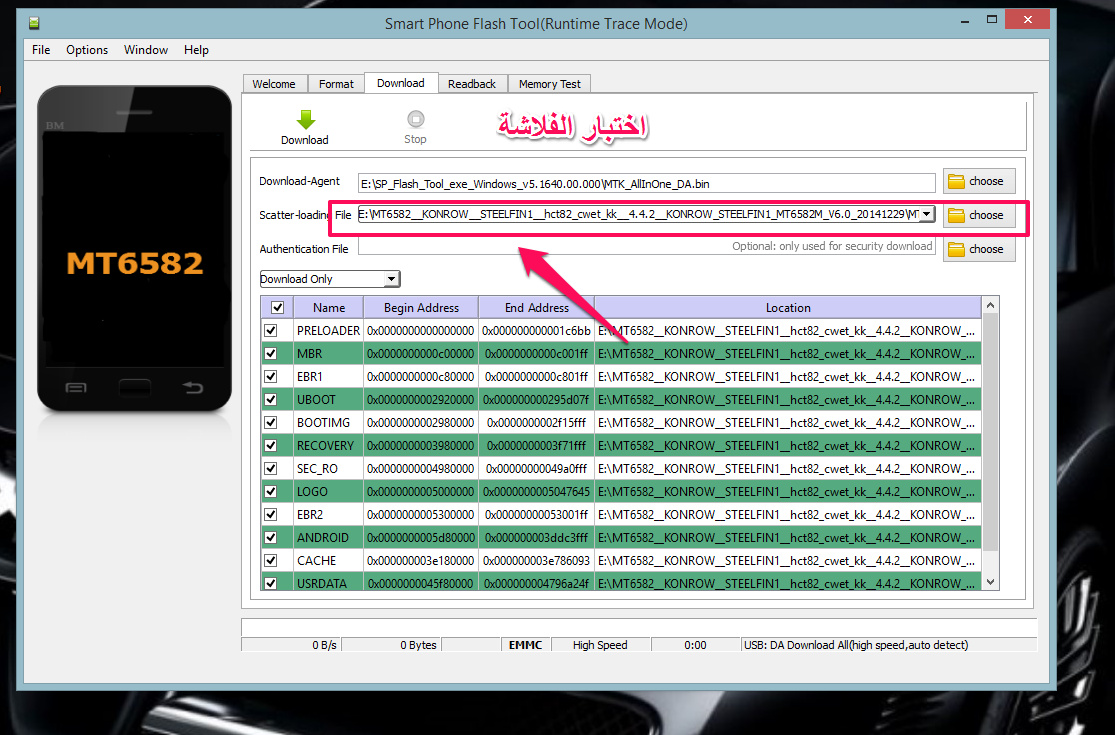The width and height of the screenshot is (1115, 735).
Task: Click the partition table vertical scrollbar thumb
Action: (x=991, y=431)
